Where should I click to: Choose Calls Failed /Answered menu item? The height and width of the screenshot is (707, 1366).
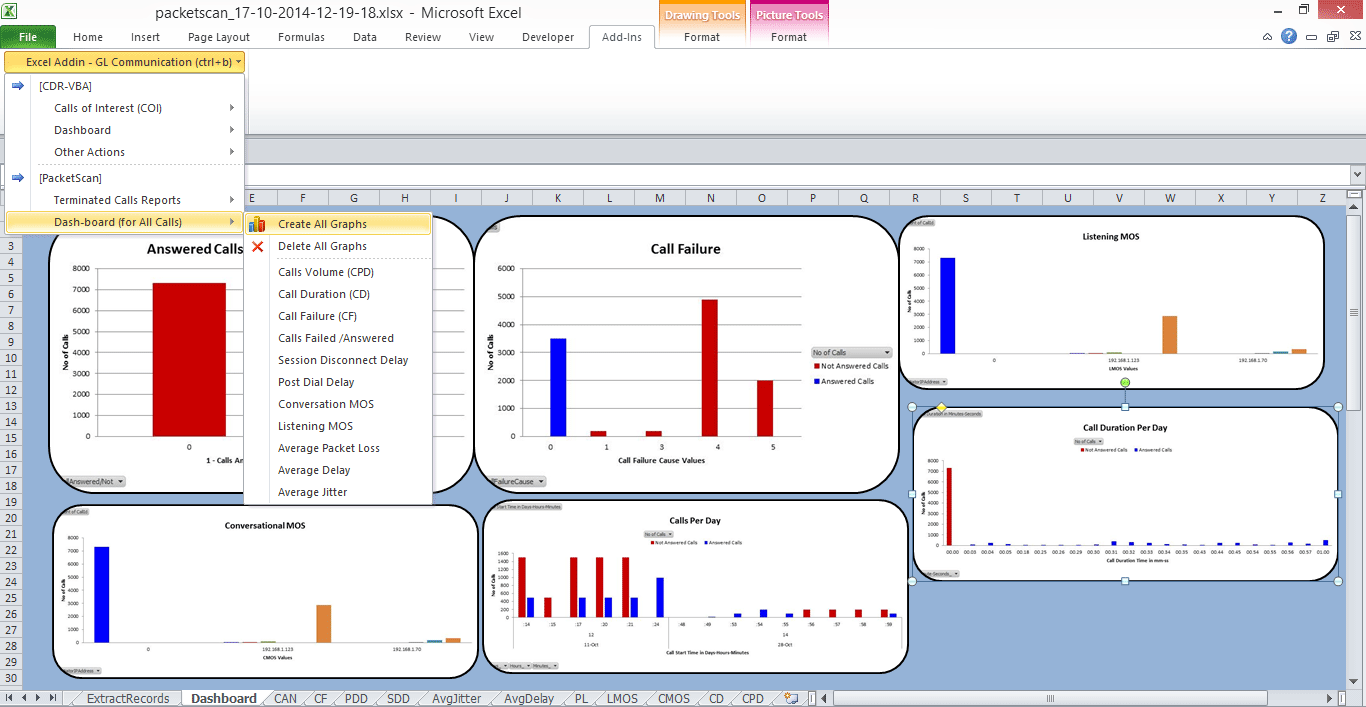coord(338,338)
